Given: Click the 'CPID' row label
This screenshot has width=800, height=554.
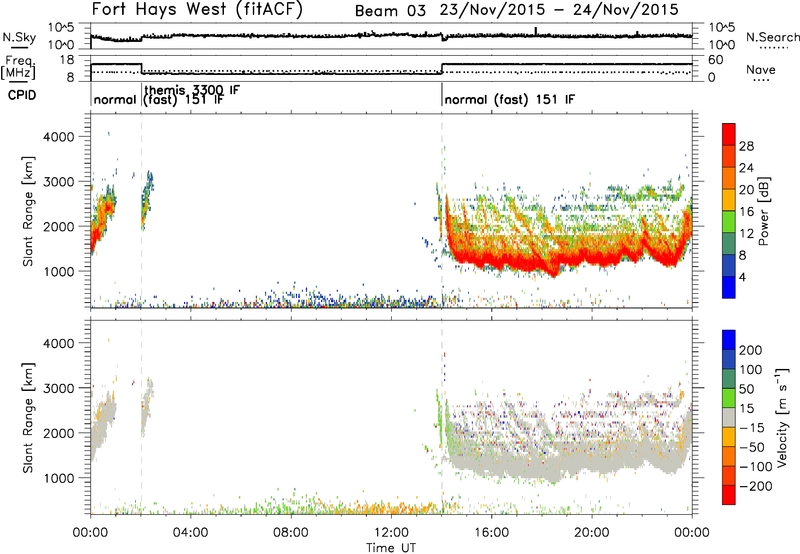Looking at the screenshot, I should tap(22, 95).
